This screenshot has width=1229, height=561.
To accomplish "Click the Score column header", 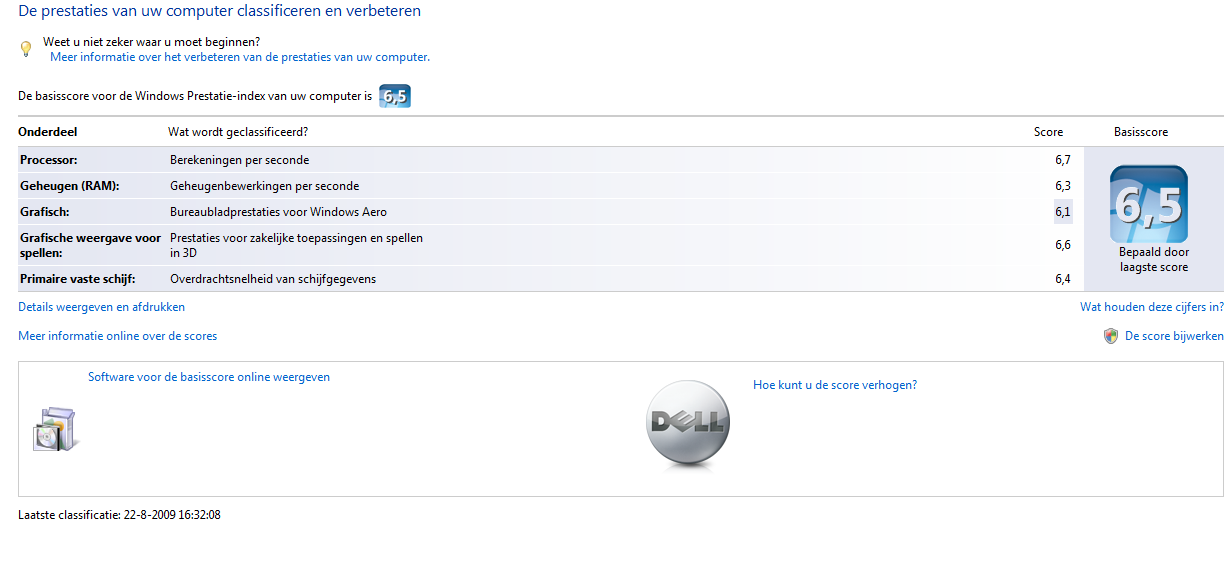I will pyautogui.click(x=1048, y=132).
